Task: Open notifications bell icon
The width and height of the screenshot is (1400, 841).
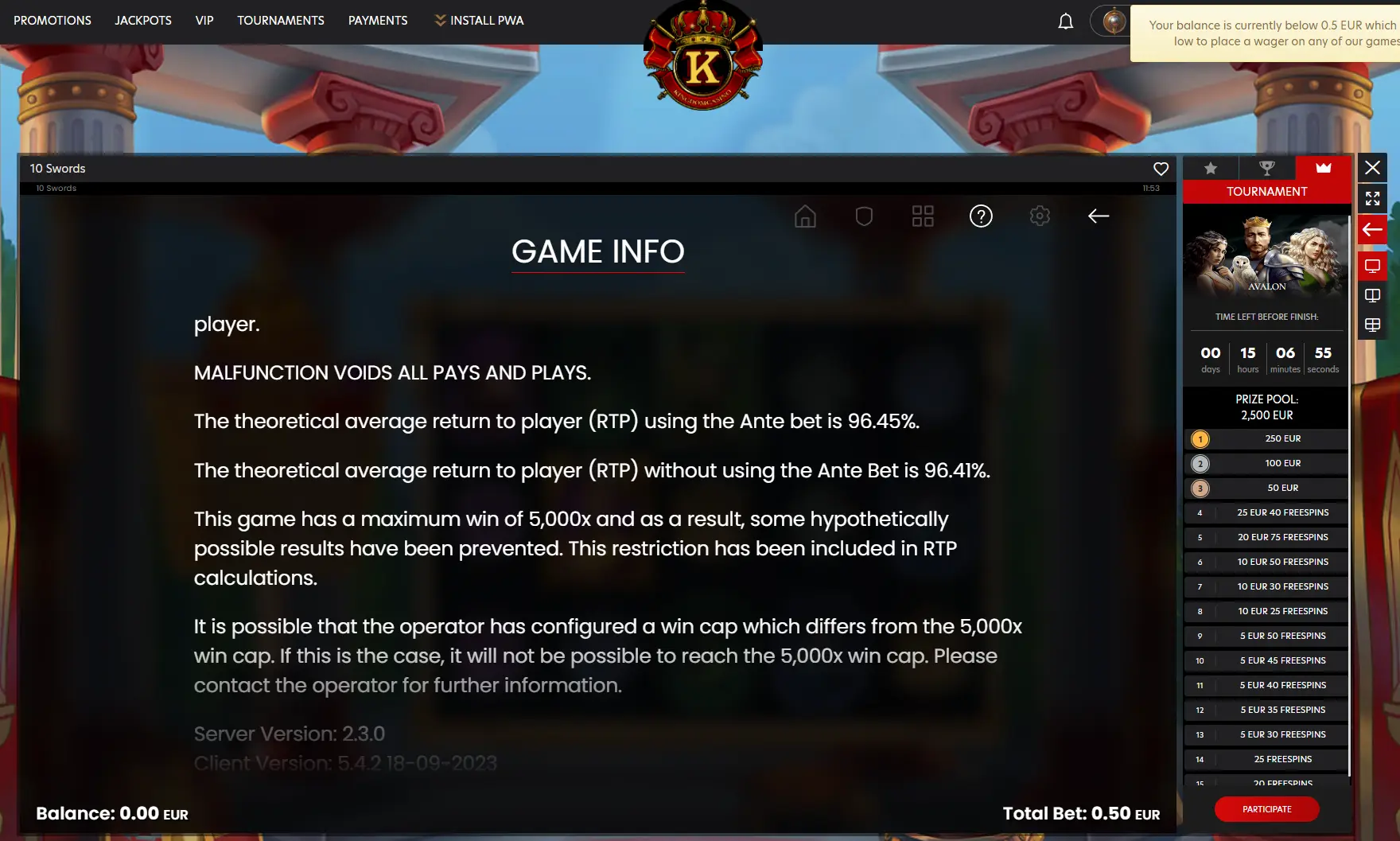Action: pos(1066,21)
